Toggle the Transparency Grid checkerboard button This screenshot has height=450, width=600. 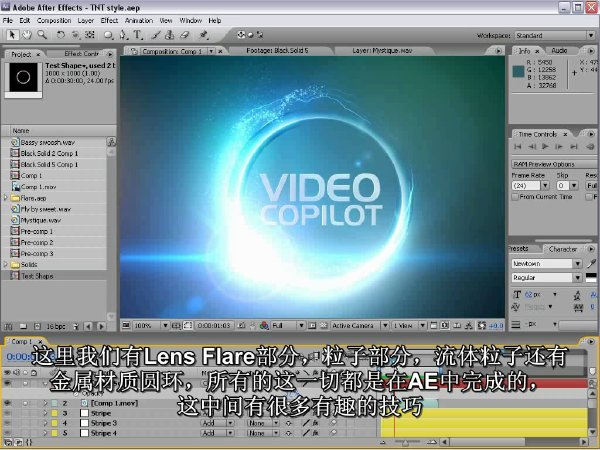[x=324, y=326]
